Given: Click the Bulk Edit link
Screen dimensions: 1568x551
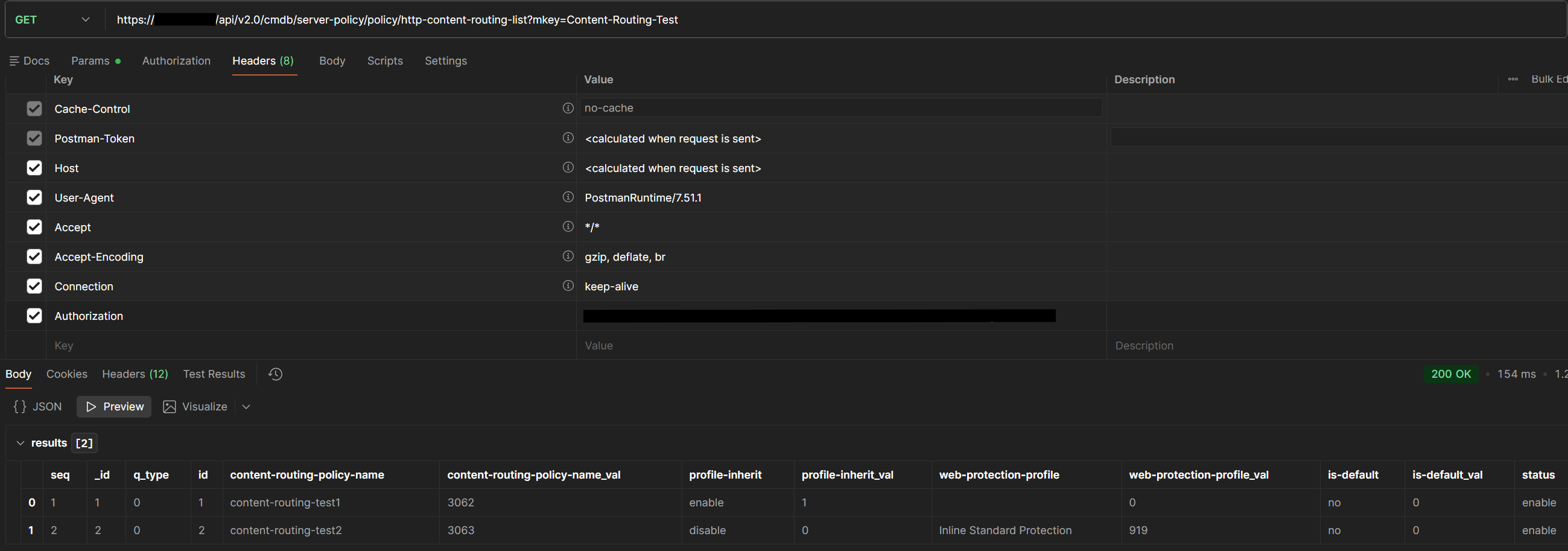Looking at the screenshot, I should 1549,79.
